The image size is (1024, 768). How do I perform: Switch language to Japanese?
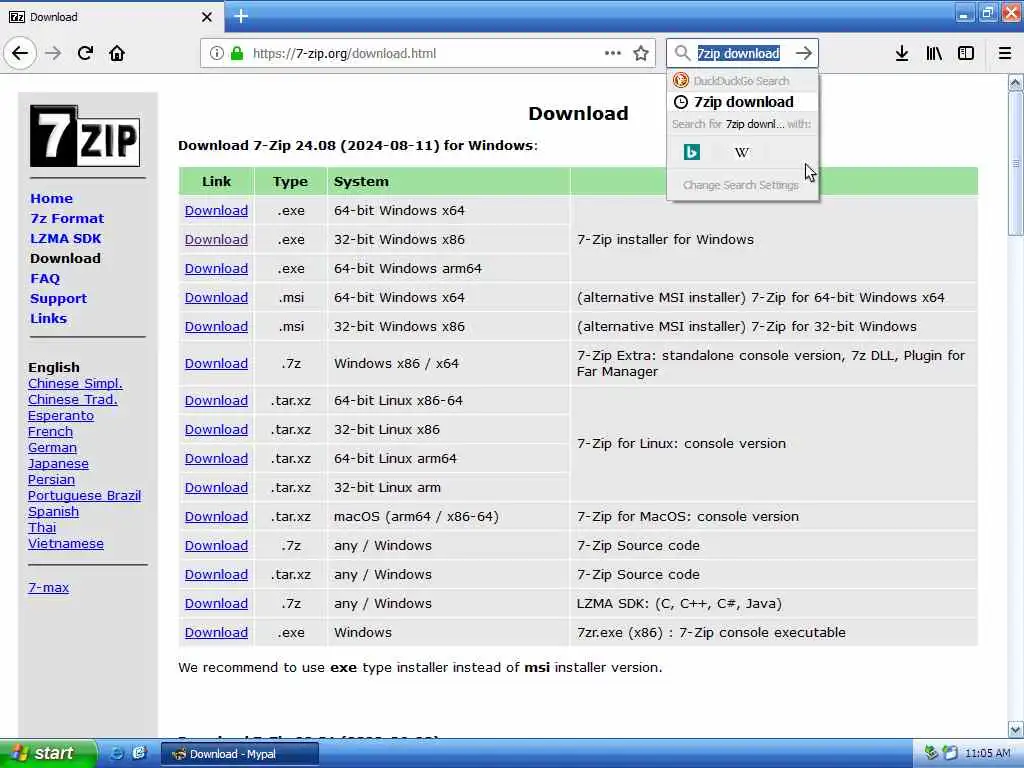click(x=58, y=464)
